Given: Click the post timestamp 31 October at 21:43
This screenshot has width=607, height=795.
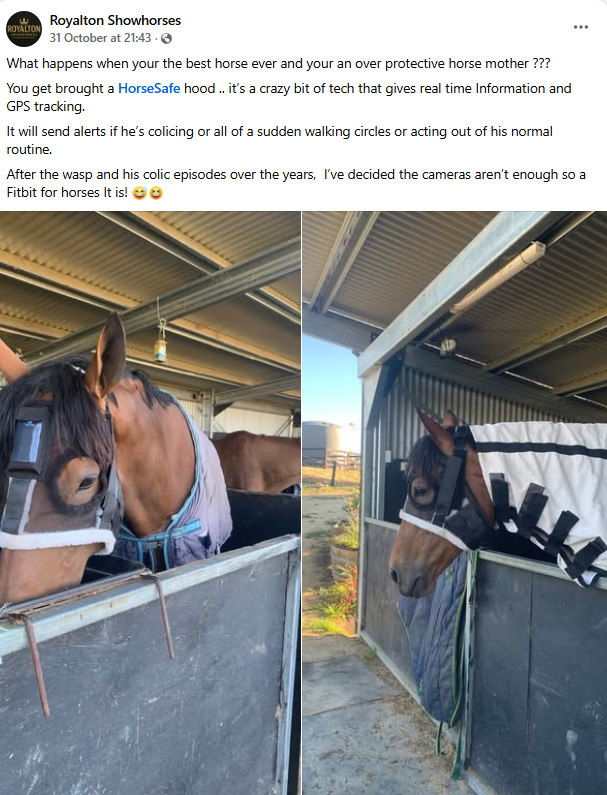Looking at the screenshot, I should pyautogui.click(x=100, y=38).
